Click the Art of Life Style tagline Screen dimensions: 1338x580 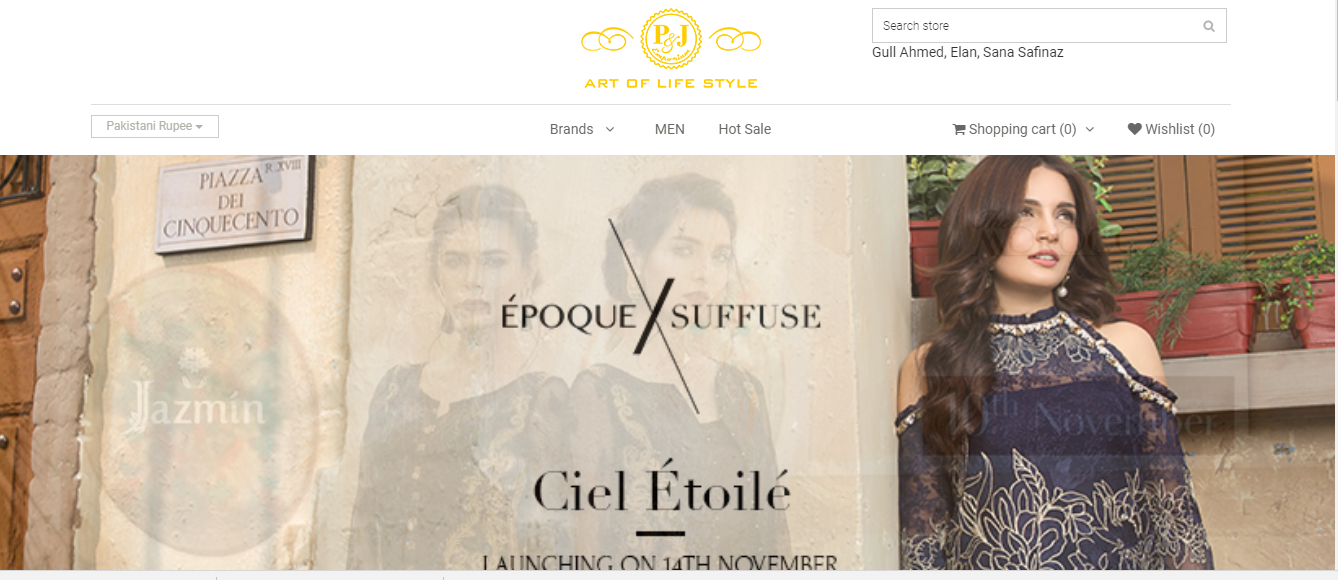coord(671,83)
